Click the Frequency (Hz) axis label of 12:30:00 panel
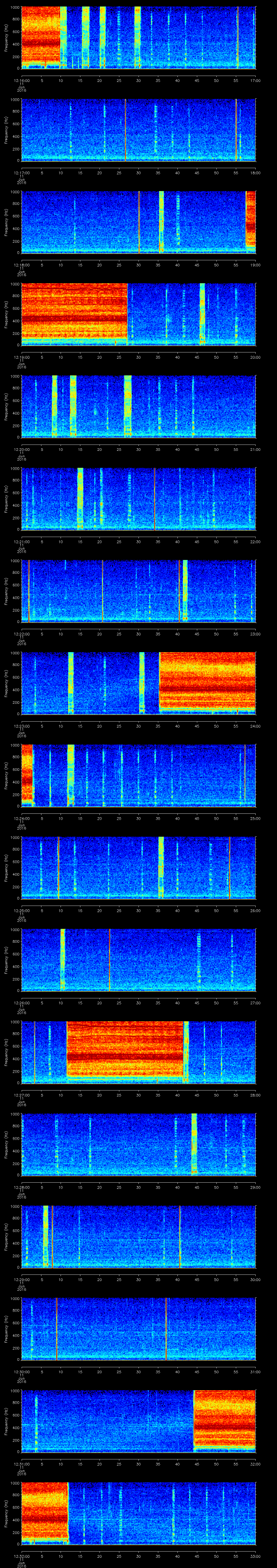The width and height of the screenshot is (277, 1568). 6,1329
